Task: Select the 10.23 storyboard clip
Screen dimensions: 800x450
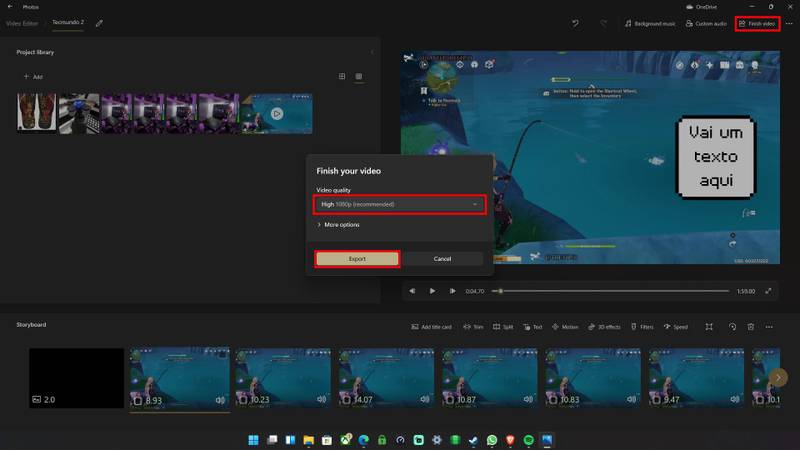Action: (283, 378)
